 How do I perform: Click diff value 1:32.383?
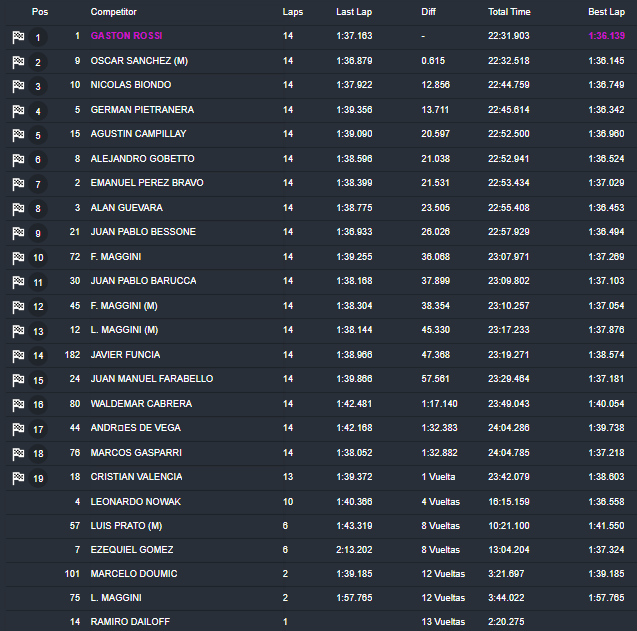440,428
